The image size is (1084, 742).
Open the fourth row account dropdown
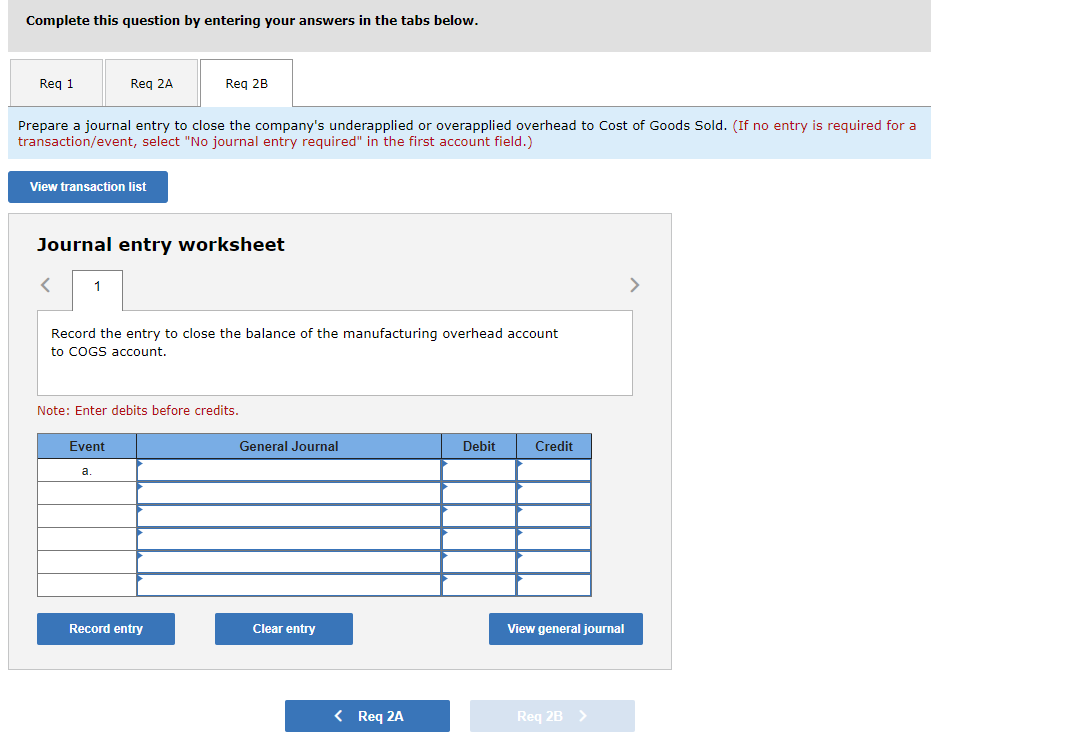(290, 538)
